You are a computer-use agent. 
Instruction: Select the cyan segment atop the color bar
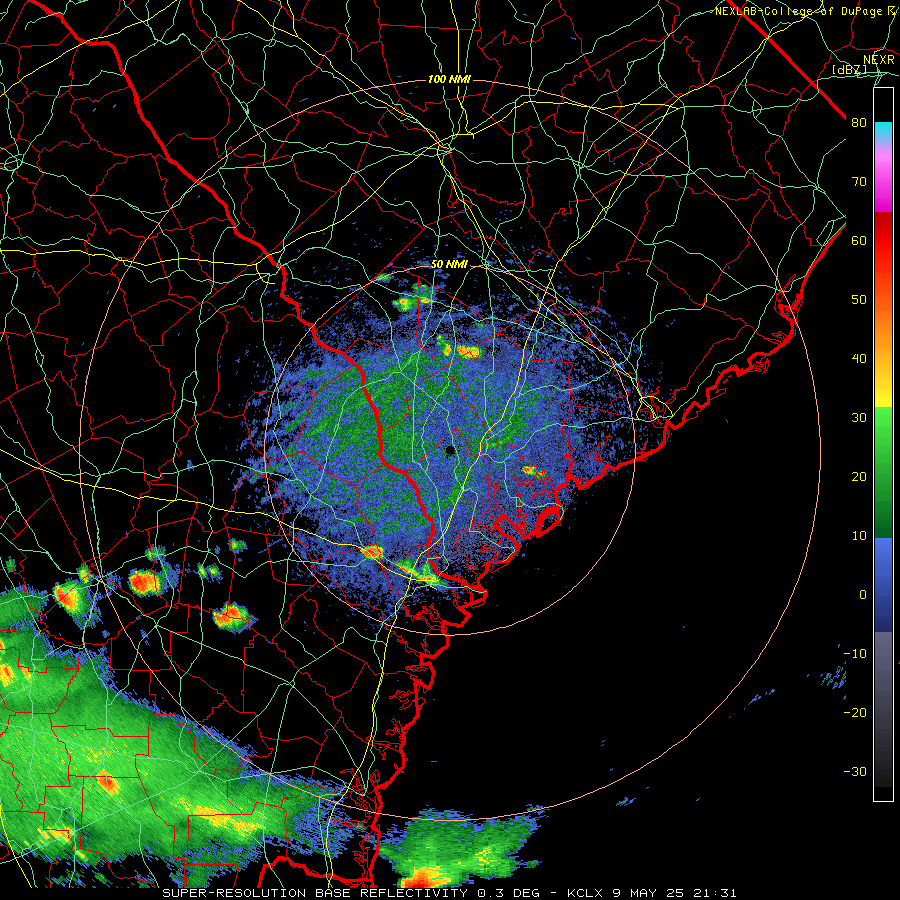click(883, 132)
